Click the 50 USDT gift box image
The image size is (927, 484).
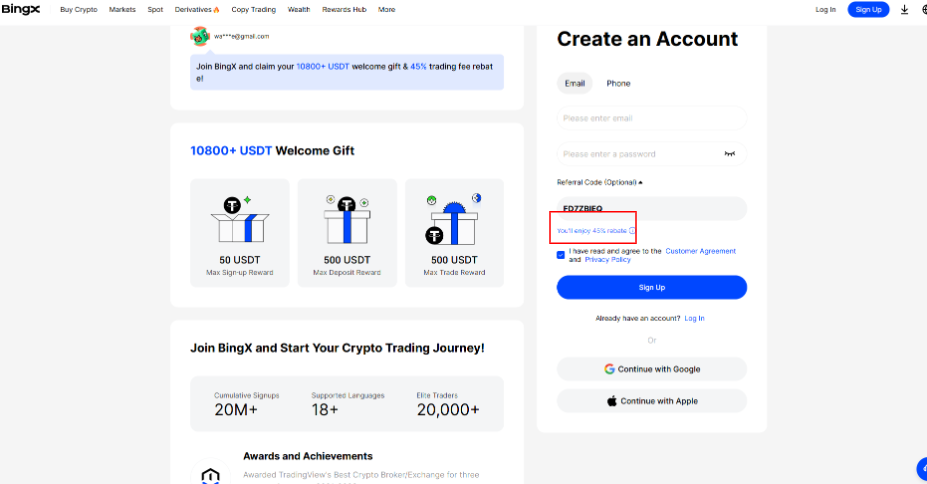tap(240, 219)
